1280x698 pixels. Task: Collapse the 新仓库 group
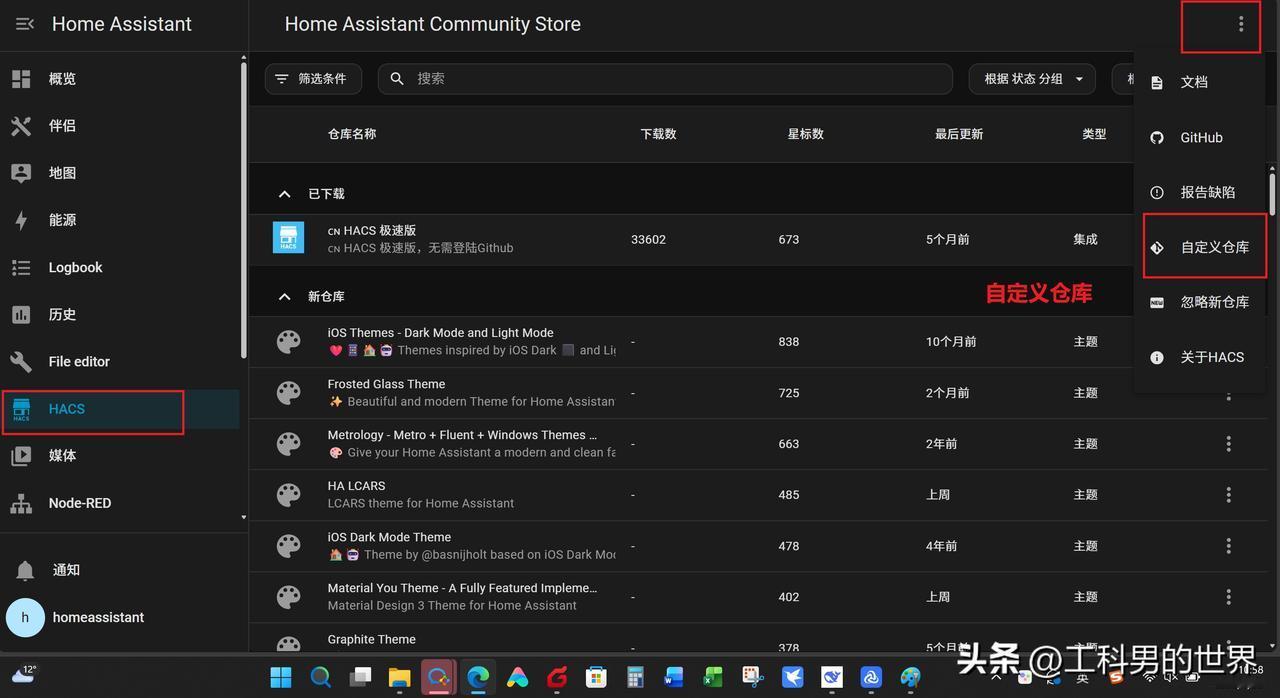click(285, 297)
